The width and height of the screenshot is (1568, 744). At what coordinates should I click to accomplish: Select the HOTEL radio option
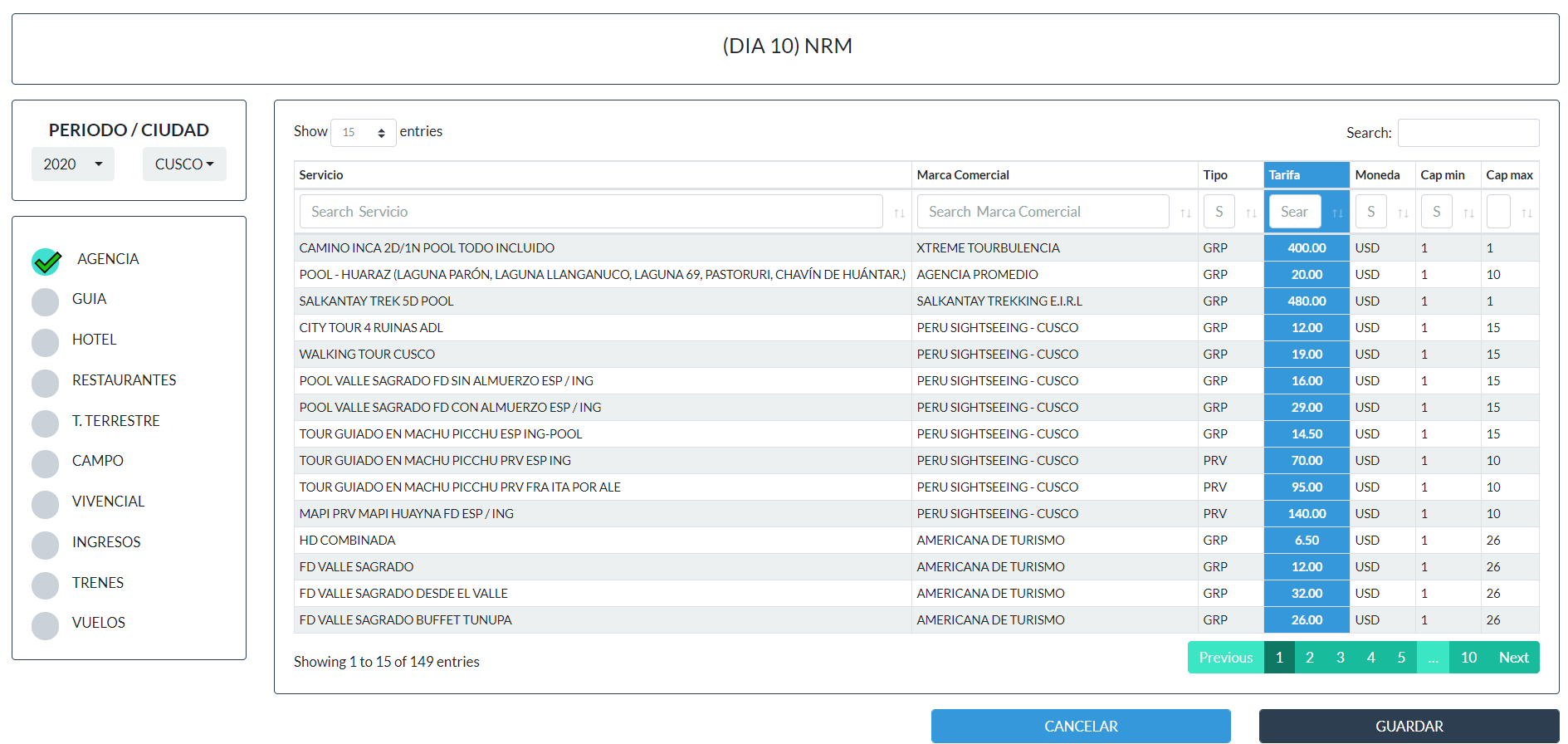(45, 342)
